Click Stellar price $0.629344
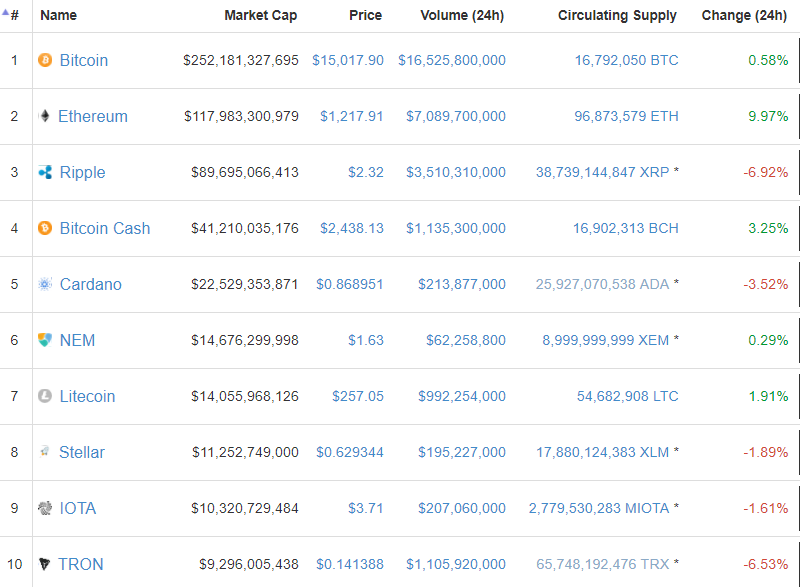The image size is (800, 587). coord(349,452)
